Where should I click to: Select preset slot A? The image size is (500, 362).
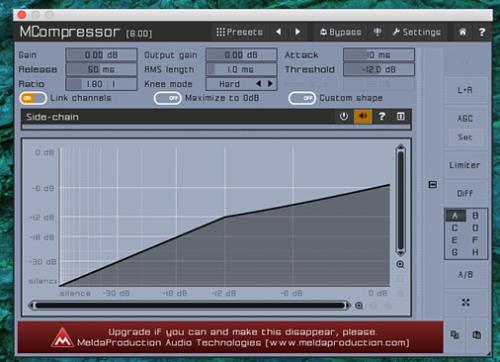point(454,216)
